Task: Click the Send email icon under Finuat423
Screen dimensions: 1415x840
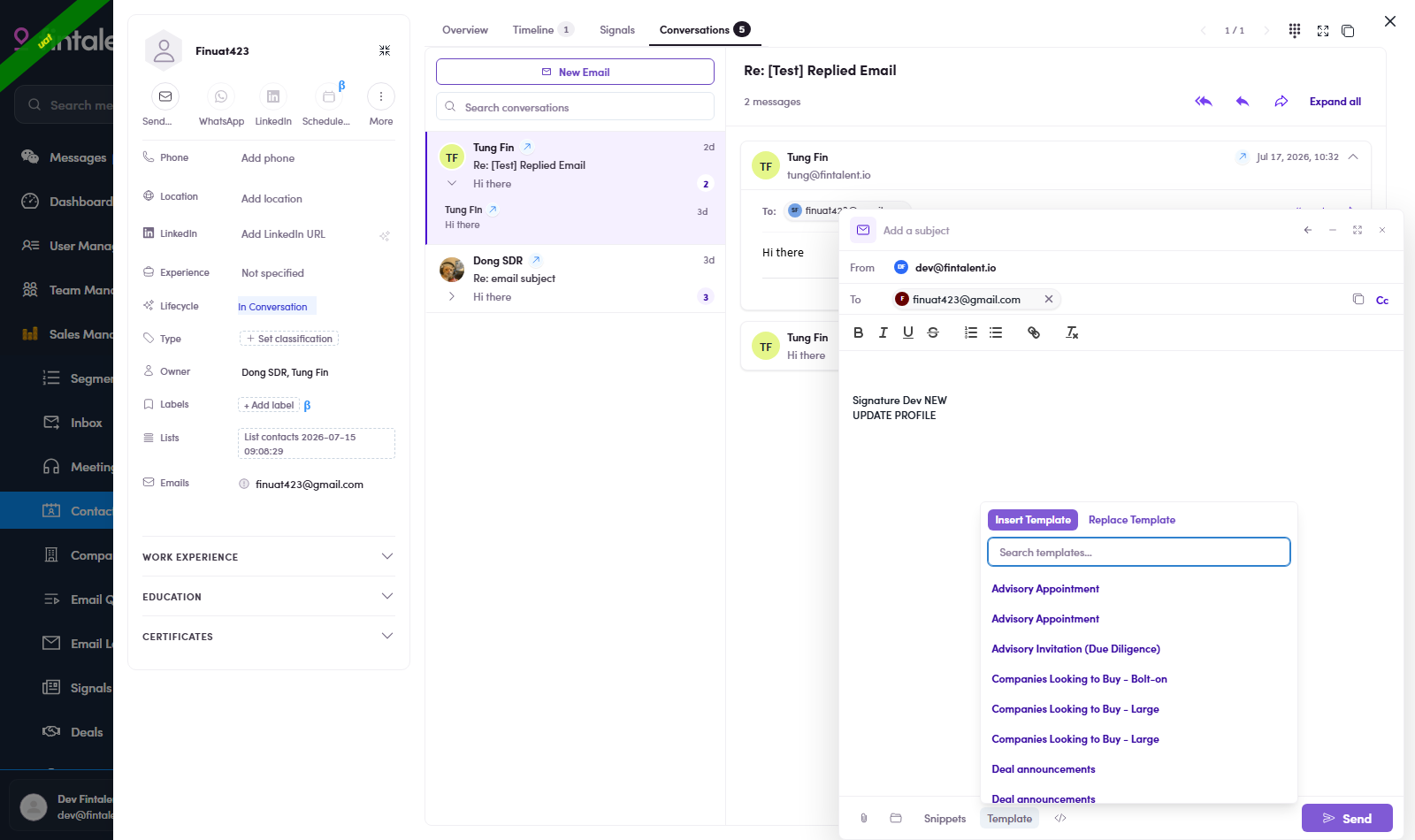Action: pyautogui.click(x=165, y=96)
